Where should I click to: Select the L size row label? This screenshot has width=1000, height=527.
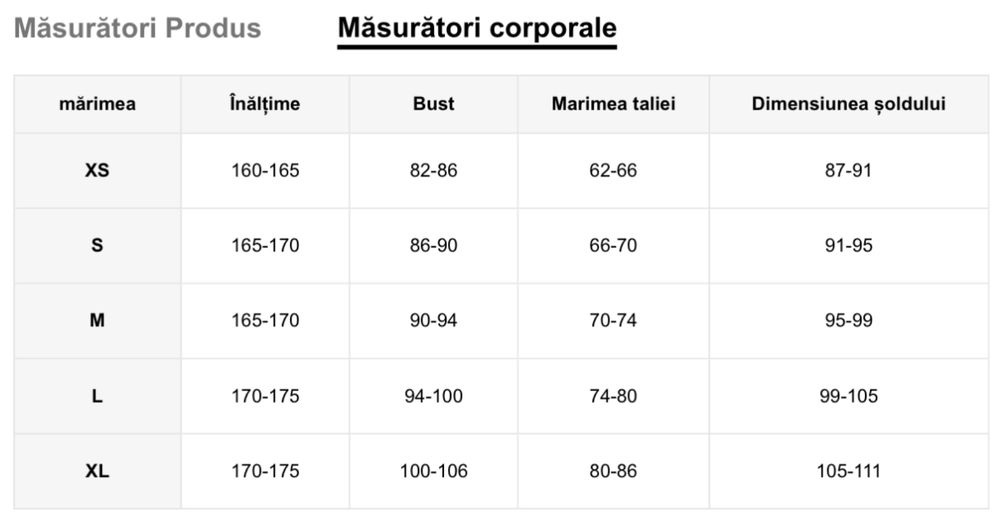point(97,396)
